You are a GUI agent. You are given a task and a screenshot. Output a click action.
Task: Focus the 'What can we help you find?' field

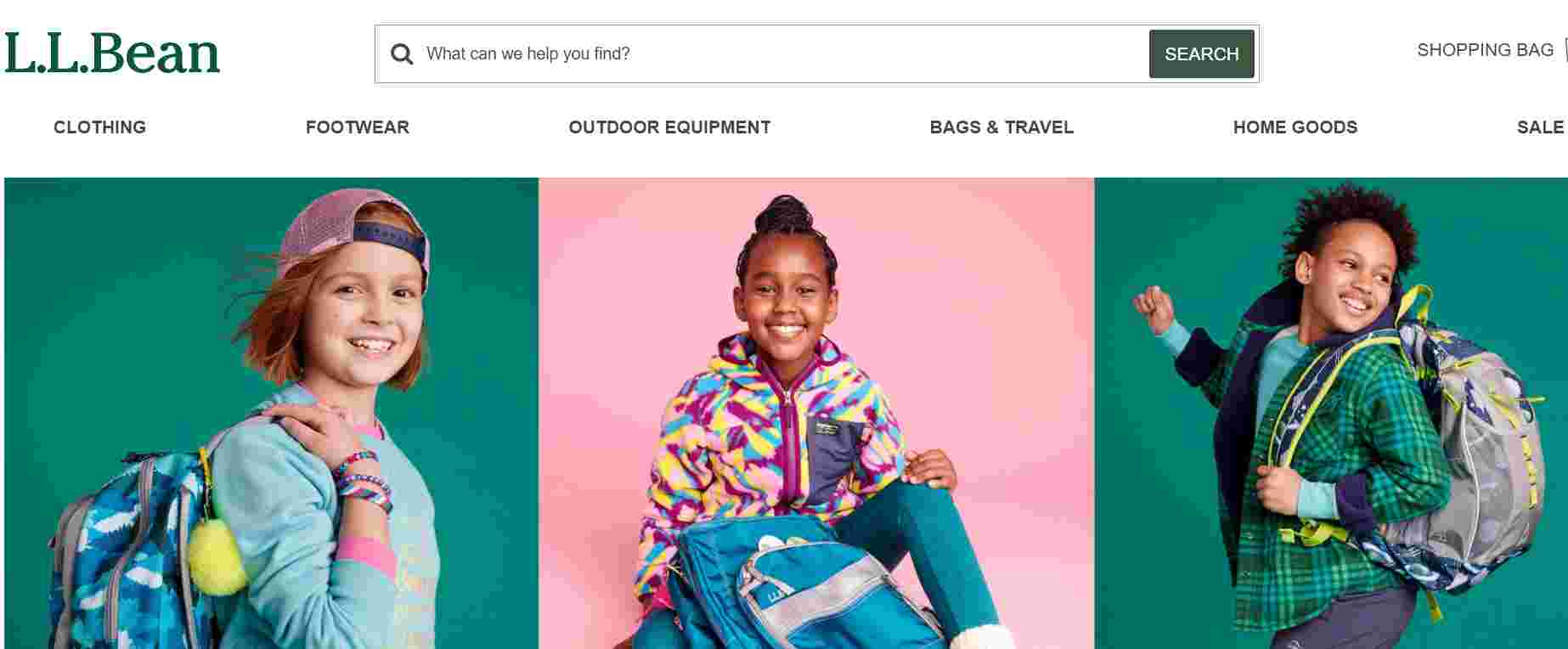781,54
